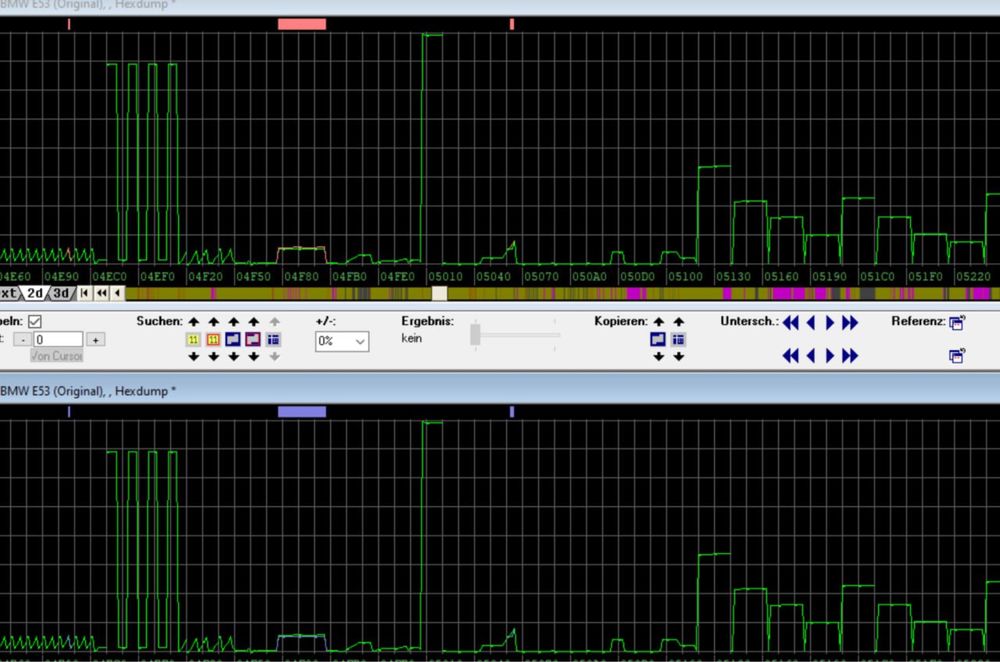This screenshot has height=662, width=1000.
Task: Switch to the text view tab
Action: pos(9,293)
